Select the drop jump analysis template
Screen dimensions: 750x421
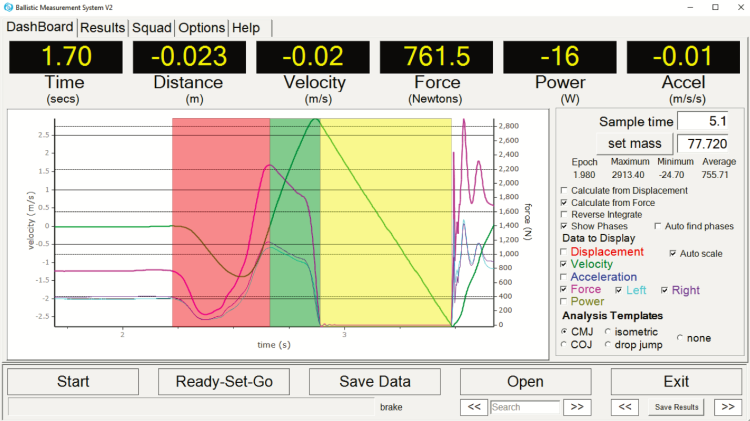(608, 345)
